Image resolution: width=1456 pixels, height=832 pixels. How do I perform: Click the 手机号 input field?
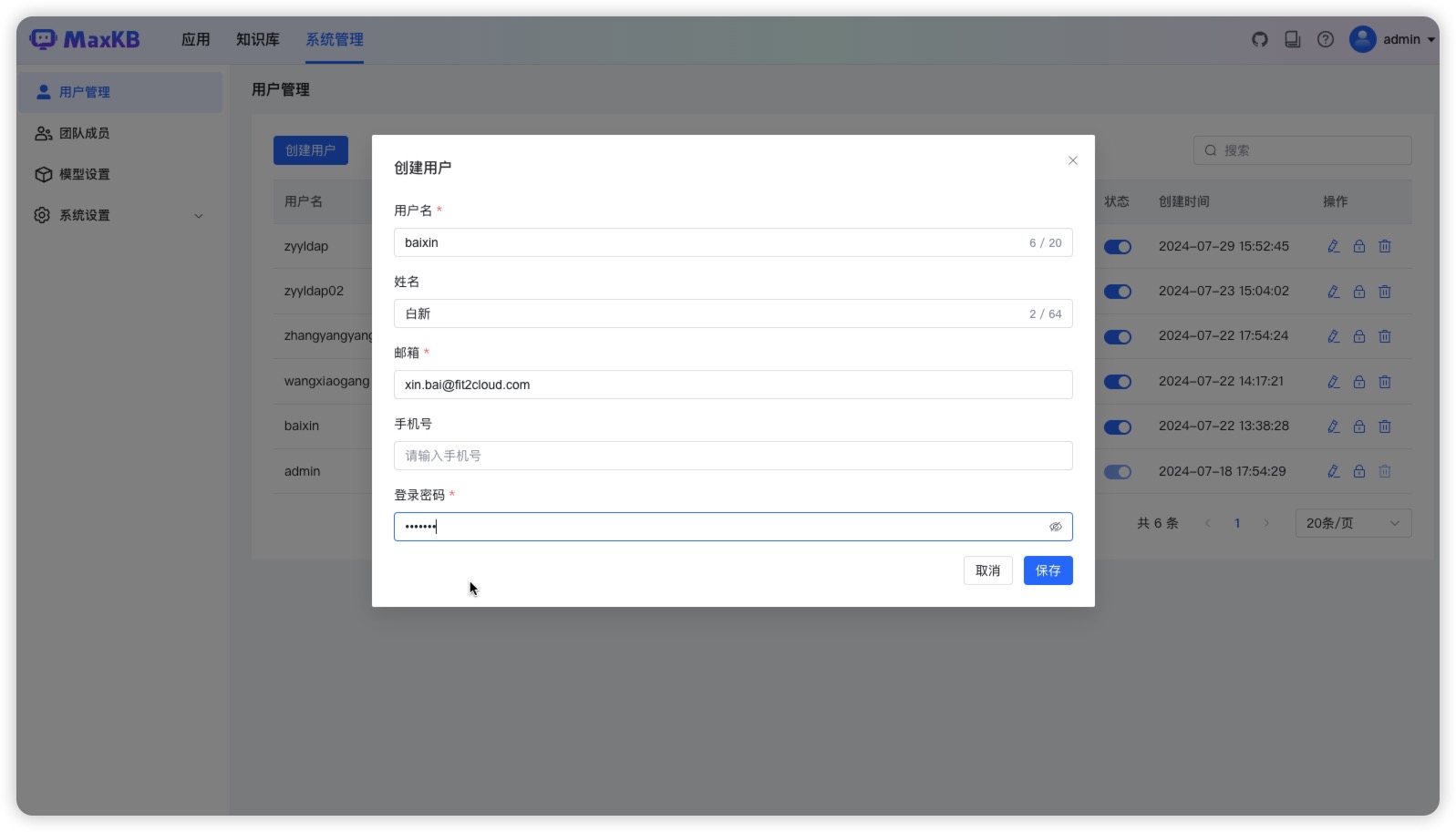[733, 456]
